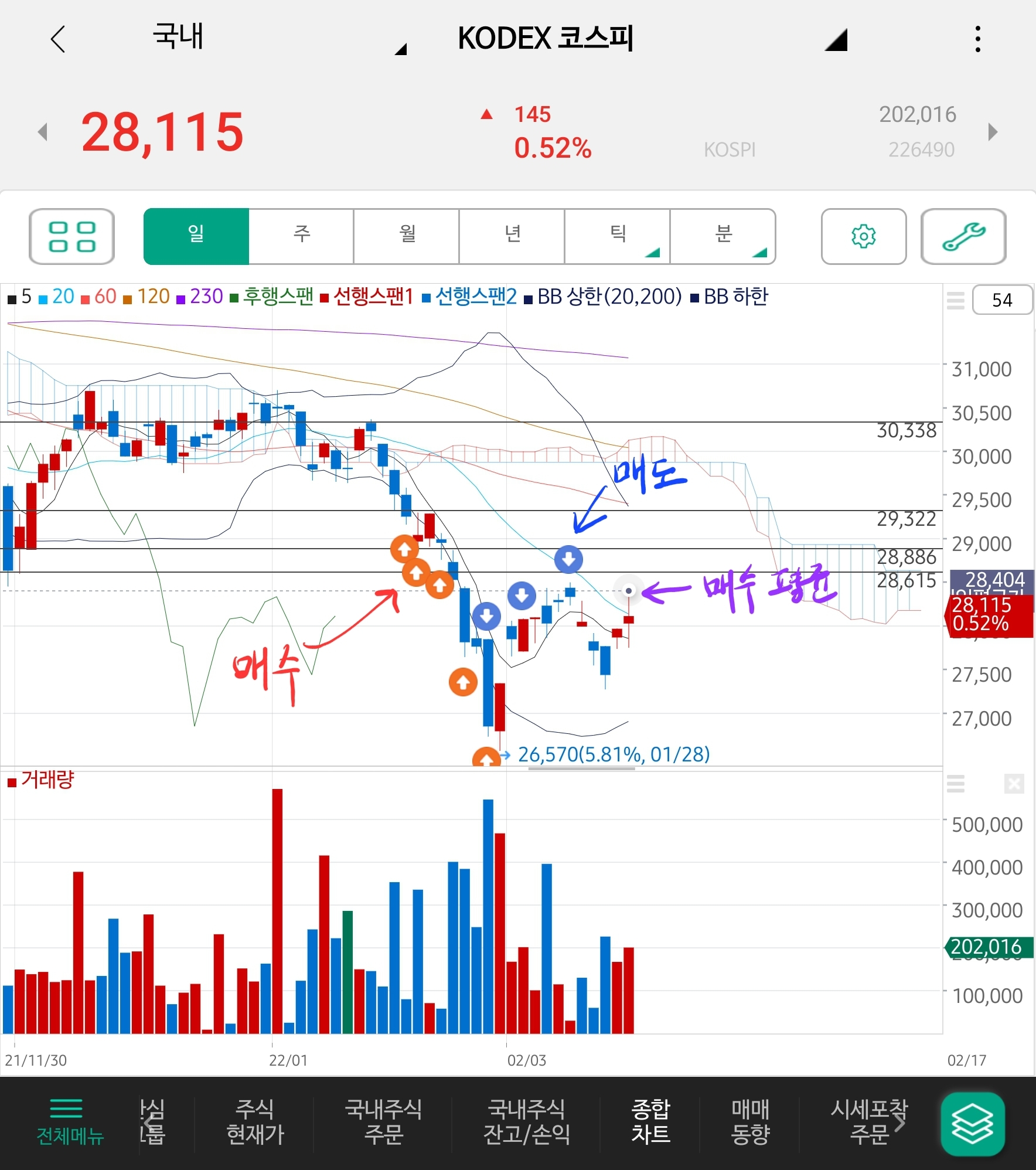Toggle the 선행스팬2 legend item
Image resolution: width=1036 pixels, height=1170 pixels.
(x=469, y=297)
